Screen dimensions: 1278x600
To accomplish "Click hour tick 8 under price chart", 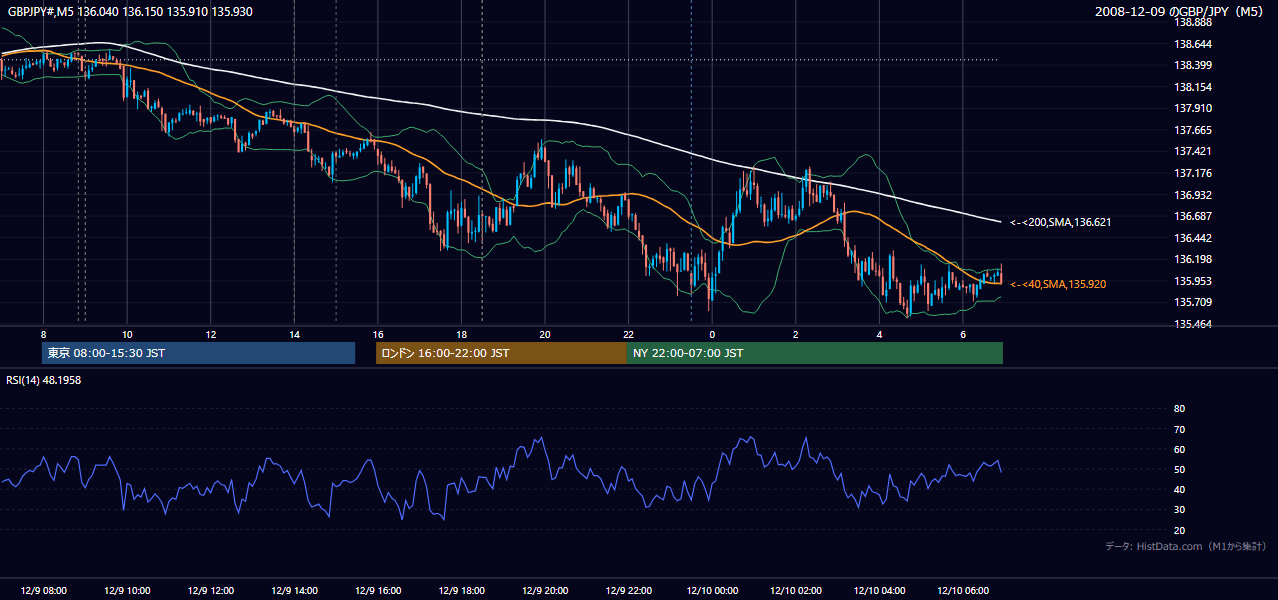I will click(43, 334).
